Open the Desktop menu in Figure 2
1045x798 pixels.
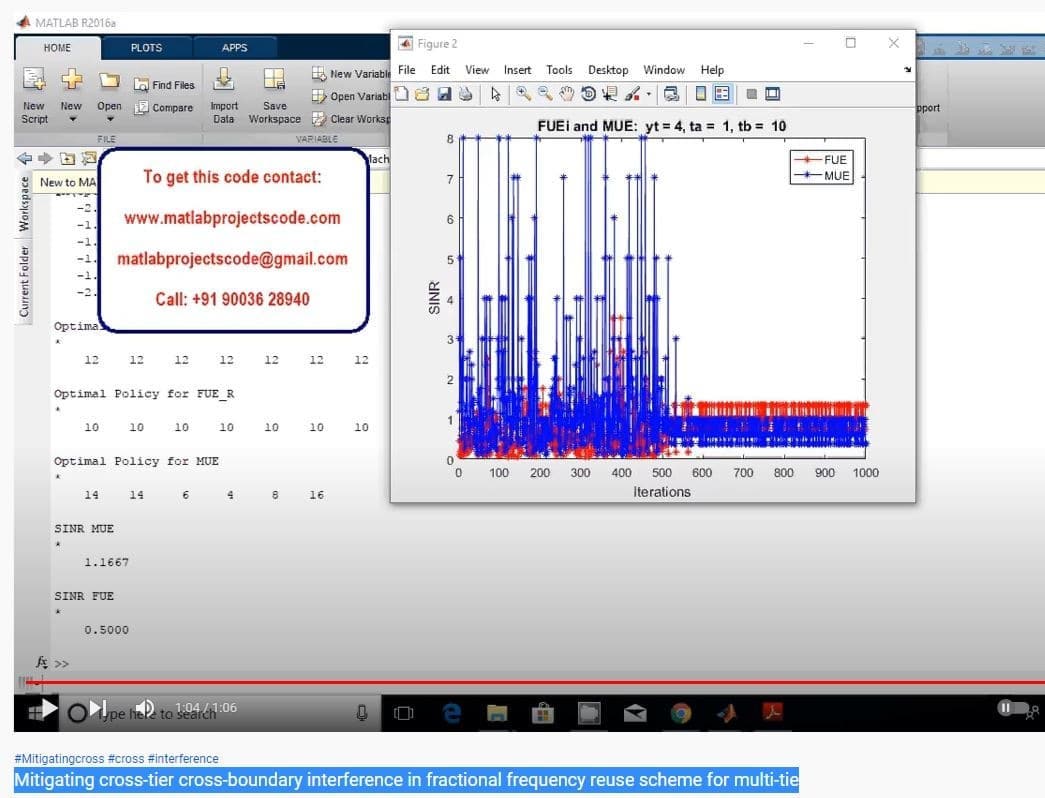(608, 69)
